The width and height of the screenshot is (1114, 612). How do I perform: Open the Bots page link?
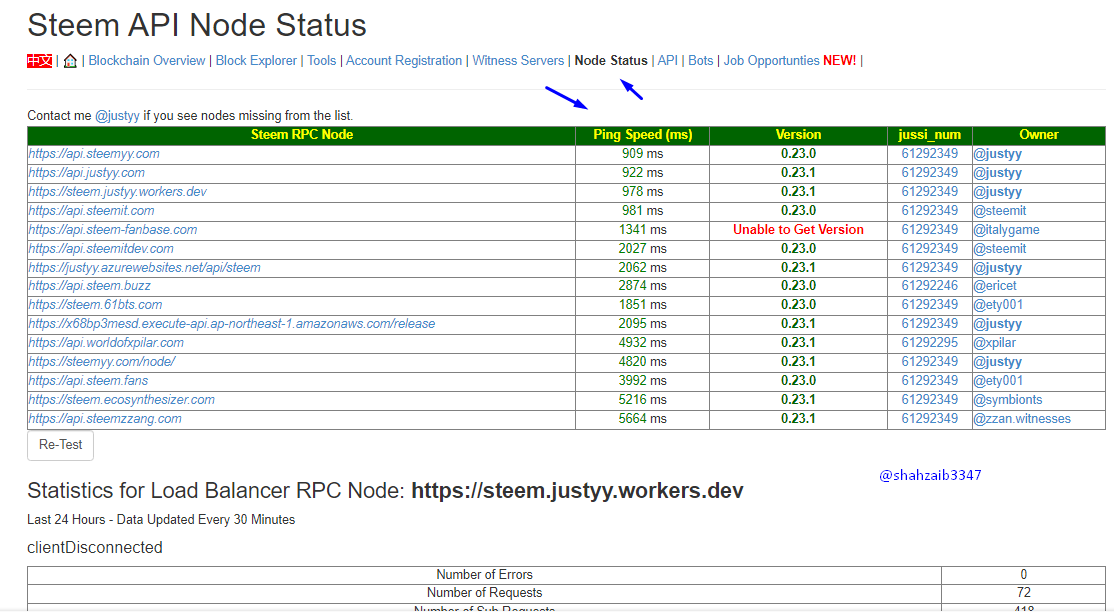pyautogui.click(x=701, y=61)
